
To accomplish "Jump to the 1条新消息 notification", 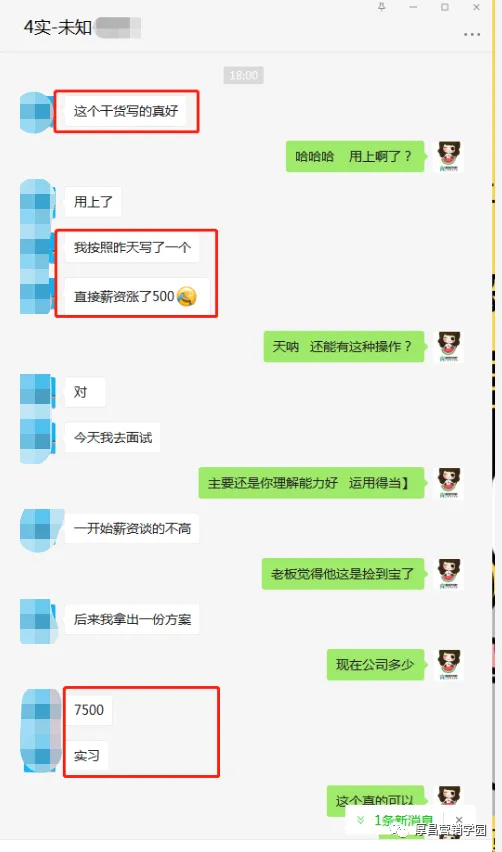I will coord(404,820).
